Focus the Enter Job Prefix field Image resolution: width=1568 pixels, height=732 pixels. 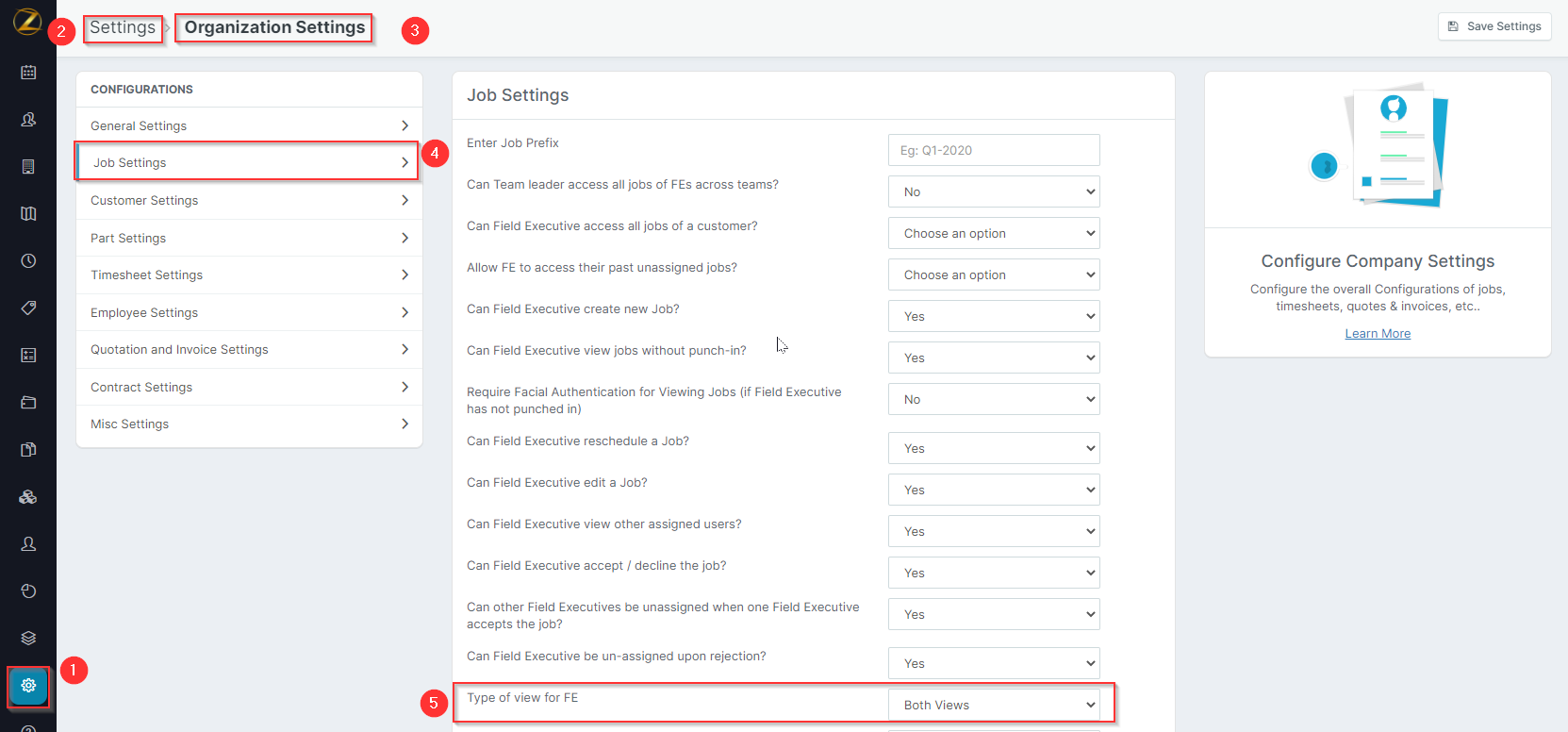coord(994,151)
